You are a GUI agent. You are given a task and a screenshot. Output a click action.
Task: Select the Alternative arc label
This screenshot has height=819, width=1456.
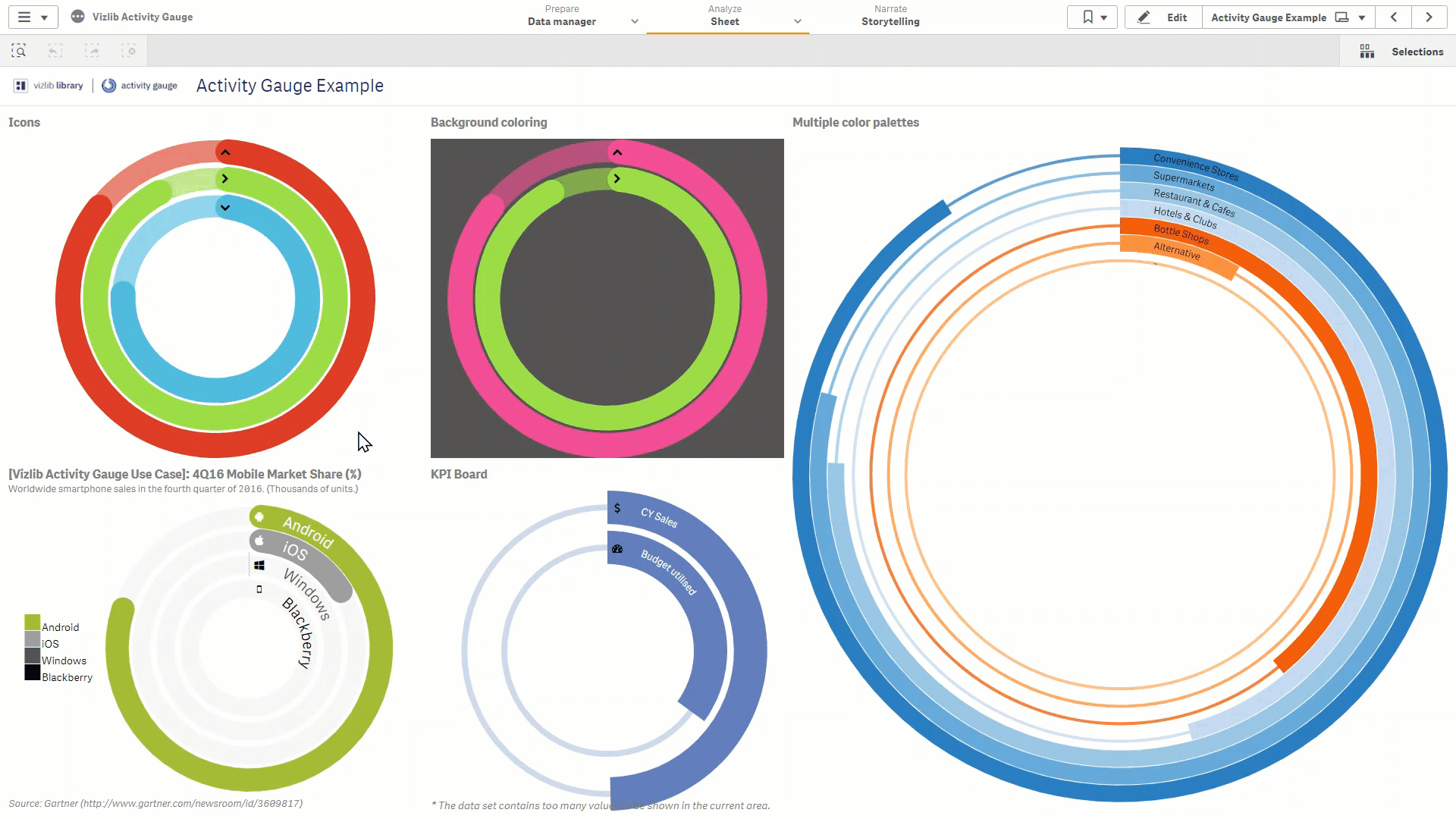pos(1177,251)
